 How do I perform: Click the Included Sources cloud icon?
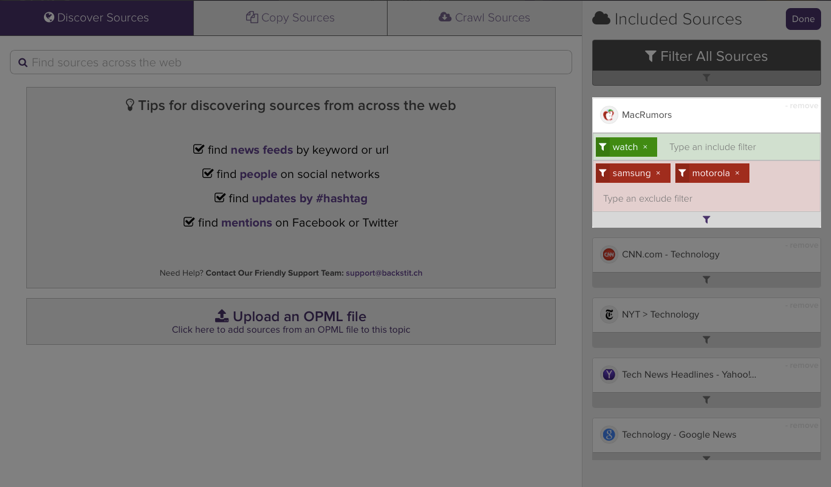(x=601, y=19)
